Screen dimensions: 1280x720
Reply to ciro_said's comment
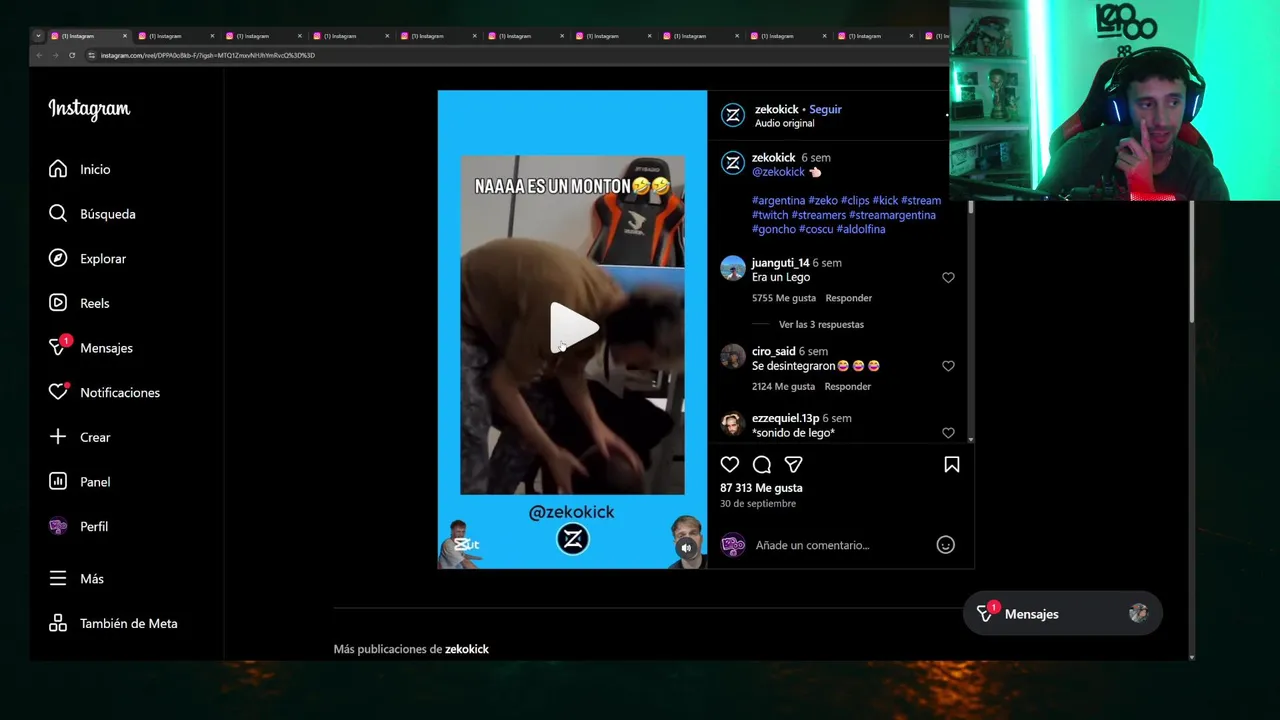(847, 386)
